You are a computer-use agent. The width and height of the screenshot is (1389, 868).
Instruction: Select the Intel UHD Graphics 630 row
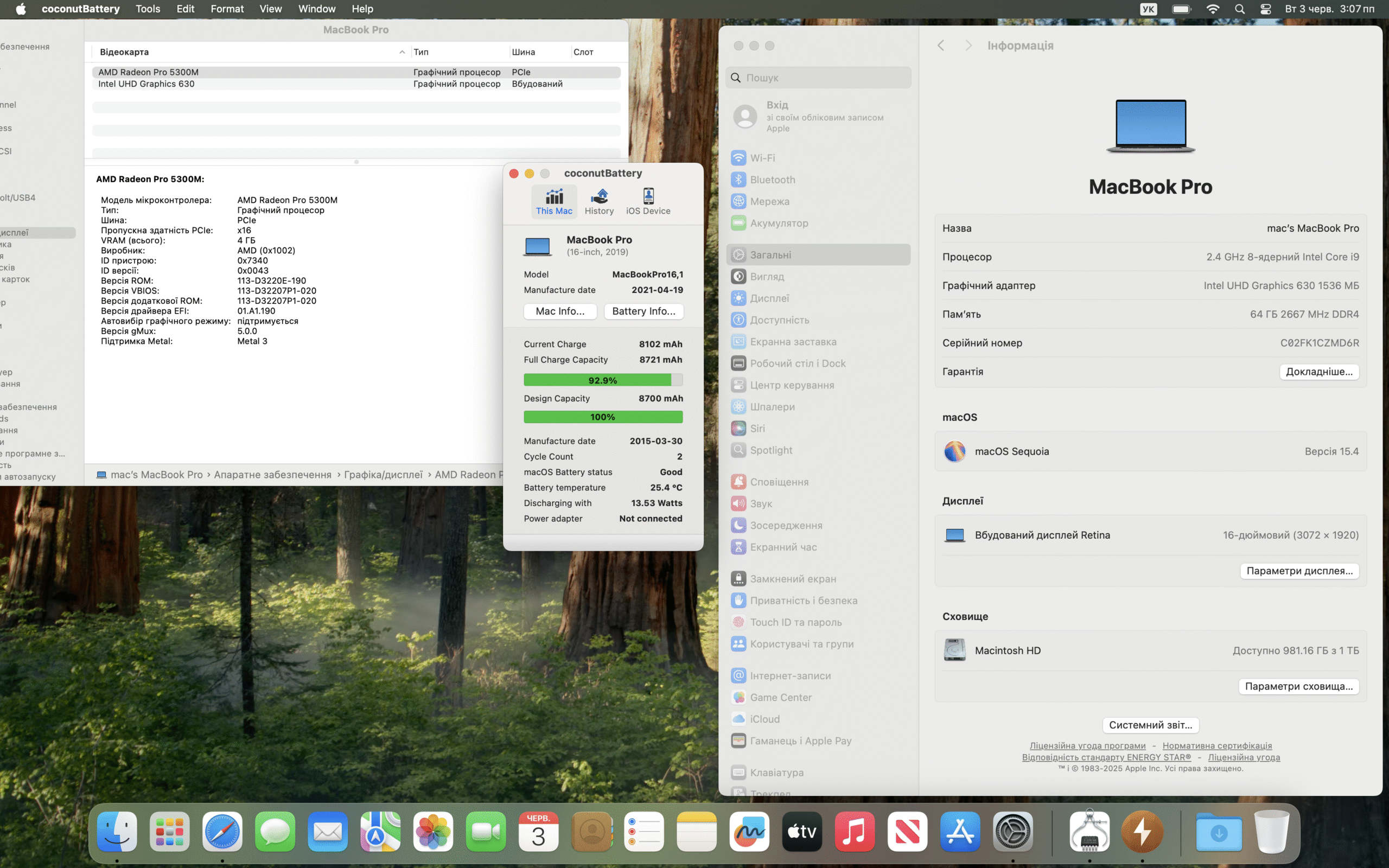(x=356, y=84)
